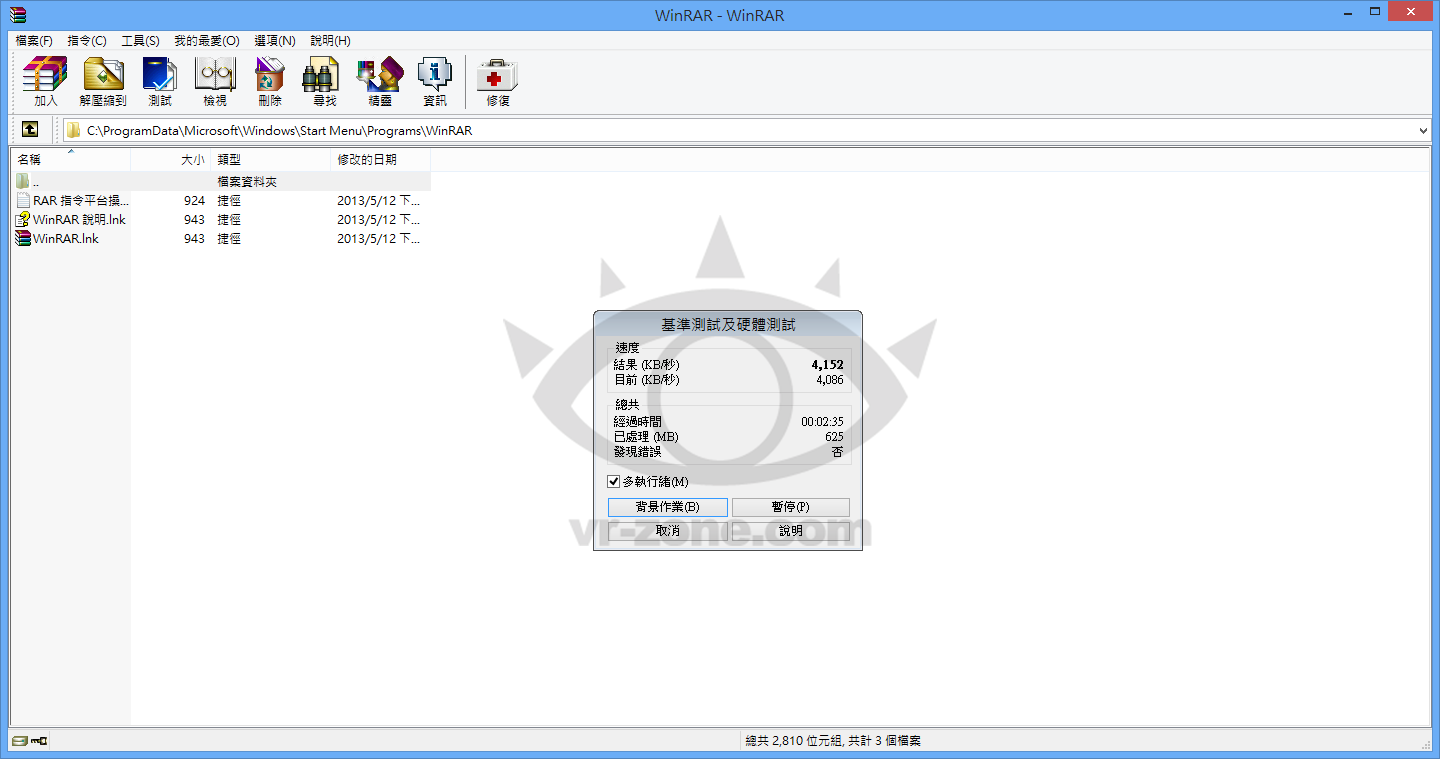
Task: Toggle the 多執行緒(M) multithreading checkbox
Action: pyautogui.click(x=614, y=481)
